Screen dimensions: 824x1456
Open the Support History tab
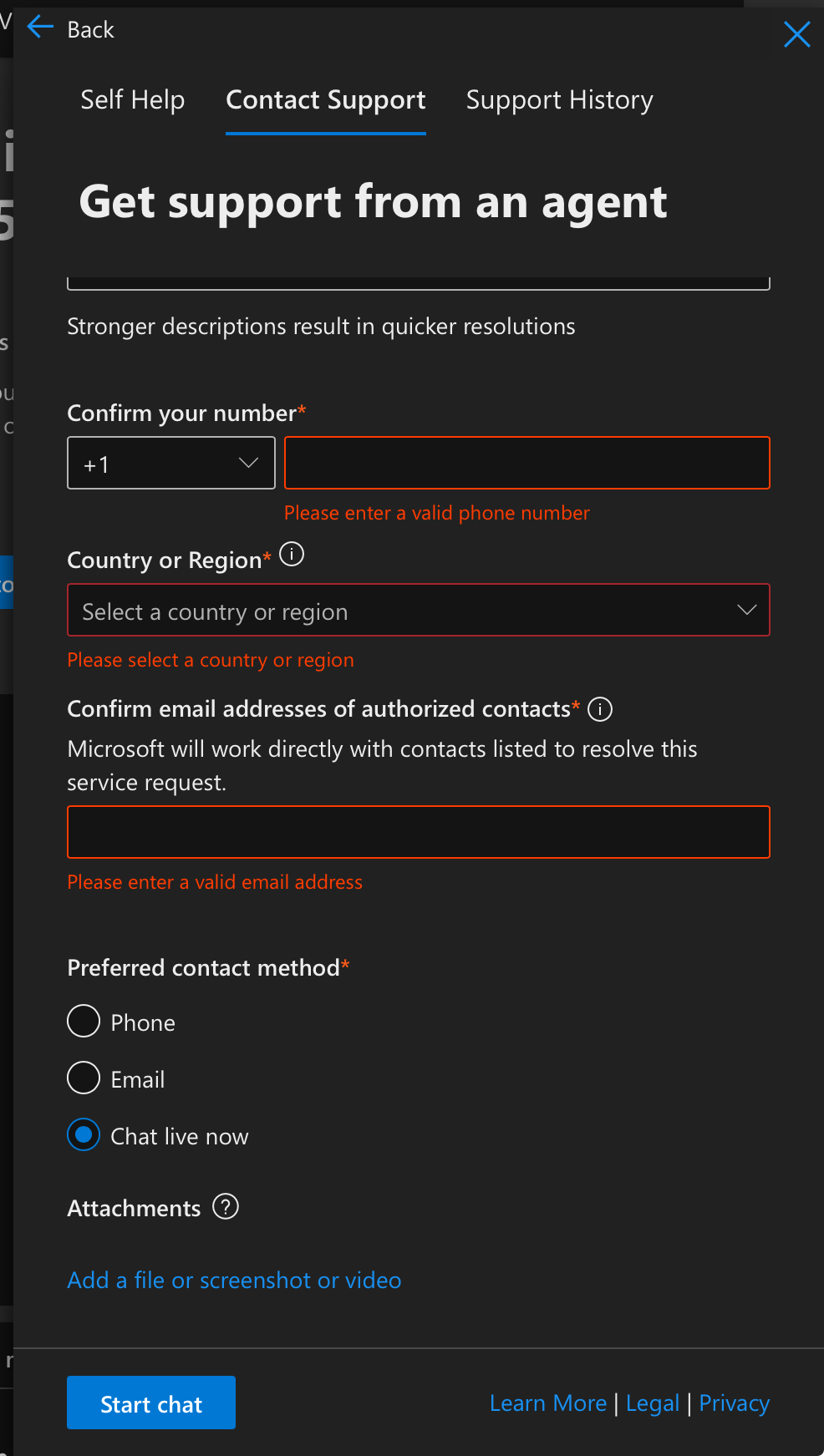(x=559, y=100)
